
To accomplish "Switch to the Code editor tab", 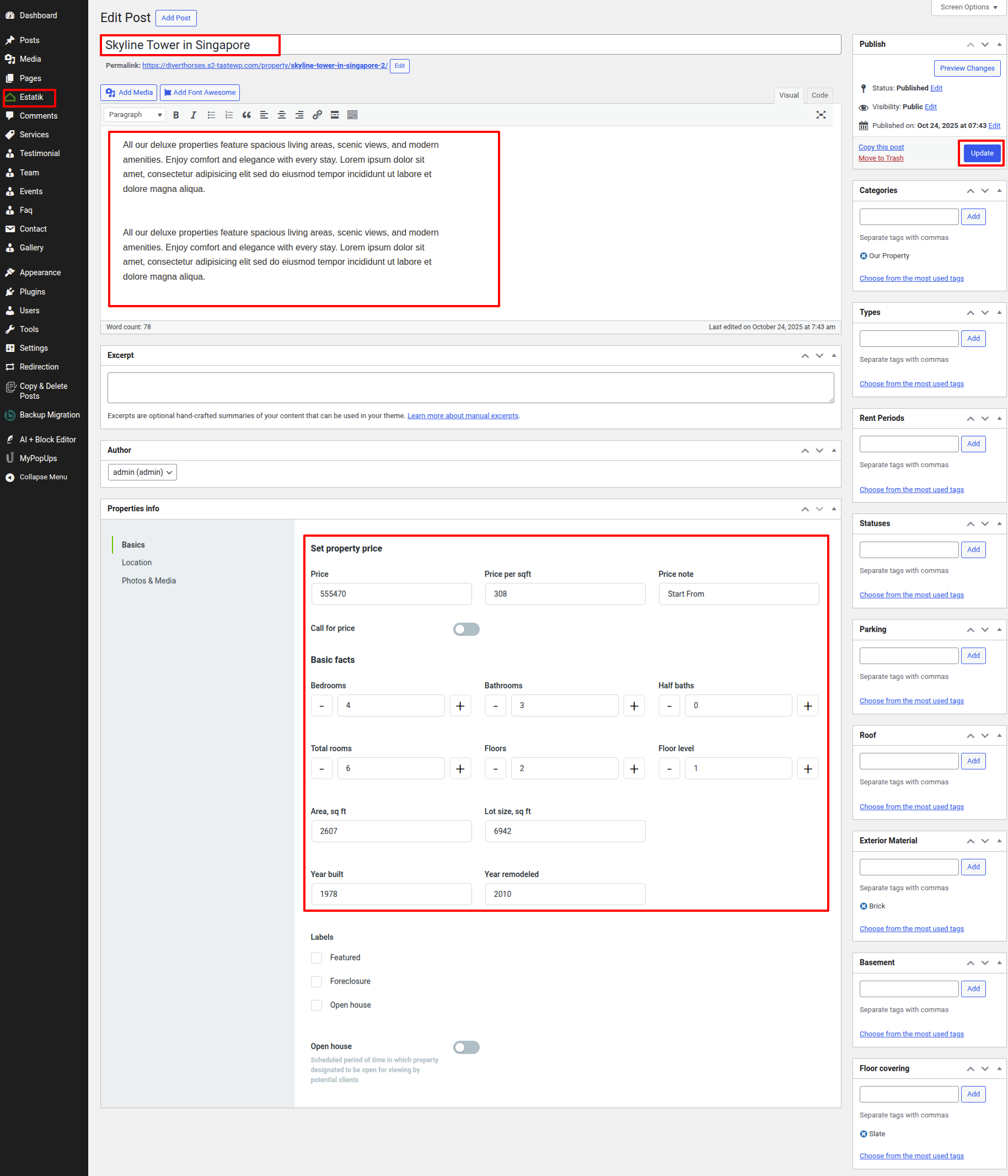I will click(819, 95).
